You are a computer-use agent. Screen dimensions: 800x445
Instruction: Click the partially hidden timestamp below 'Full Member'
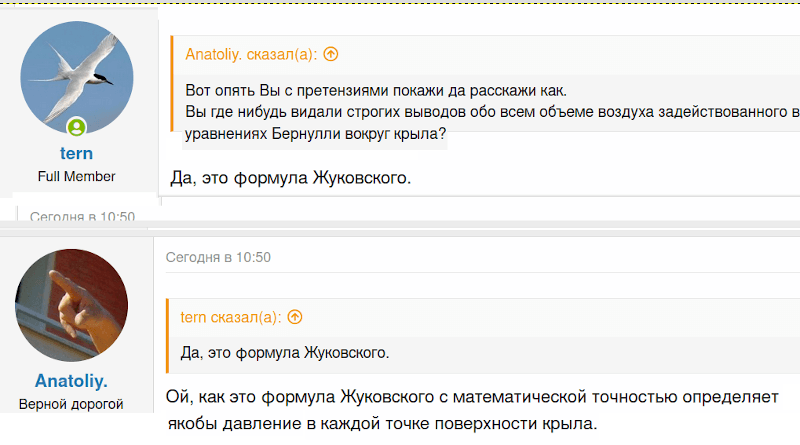pyautogui.click(x=82, y=215)
